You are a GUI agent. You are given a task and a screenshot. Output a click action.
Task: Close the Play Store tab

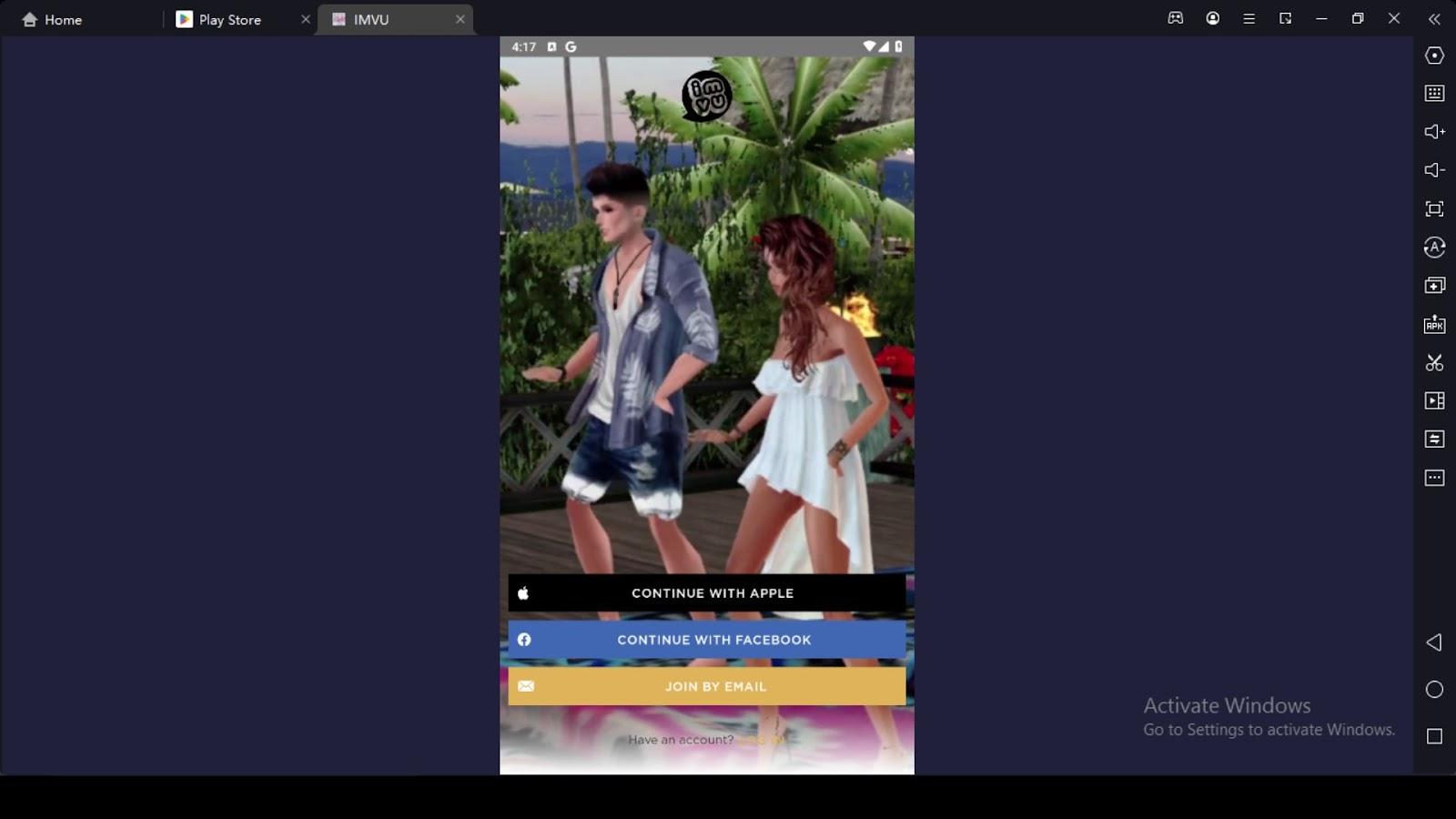[x=306, y=19]
